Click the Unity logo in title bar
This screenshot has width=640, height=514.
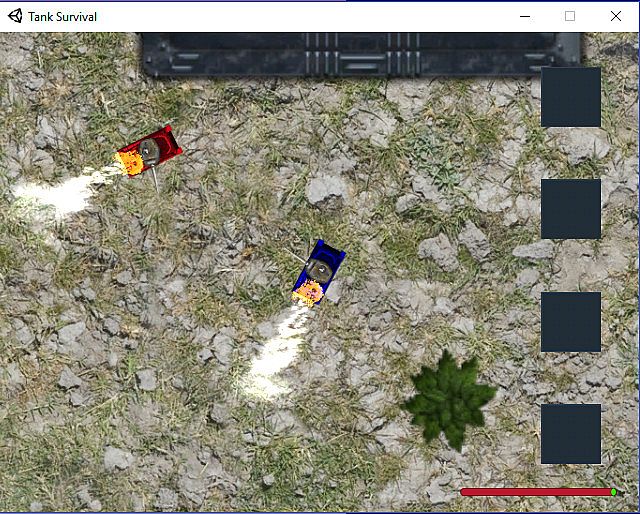15,16
